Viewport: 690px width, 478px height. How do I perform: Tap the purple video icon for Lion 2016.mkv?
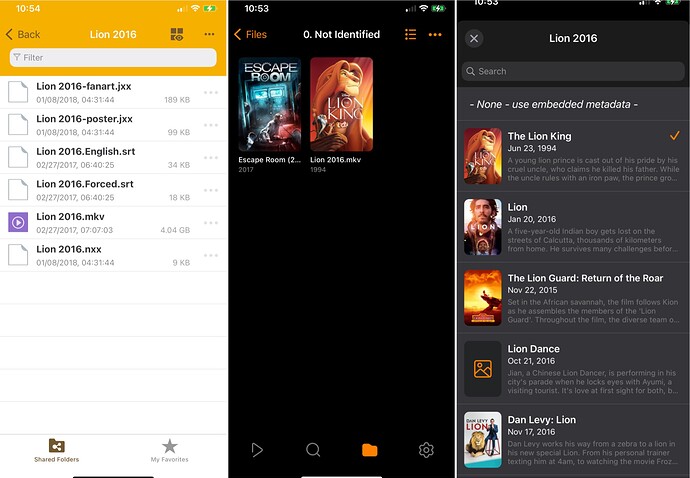18,222
